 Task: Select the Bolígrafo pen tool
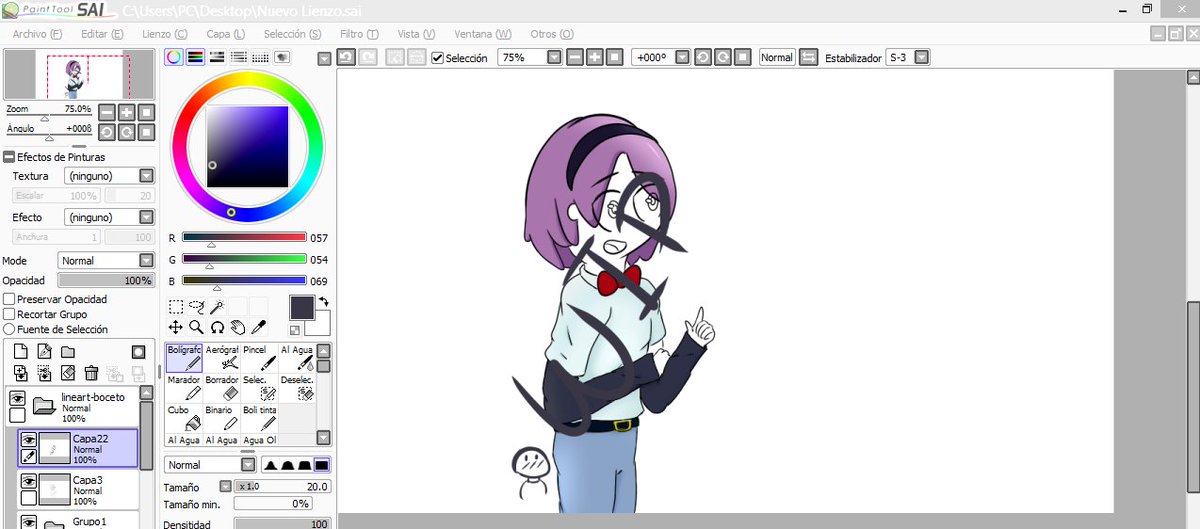click(184, 358)
